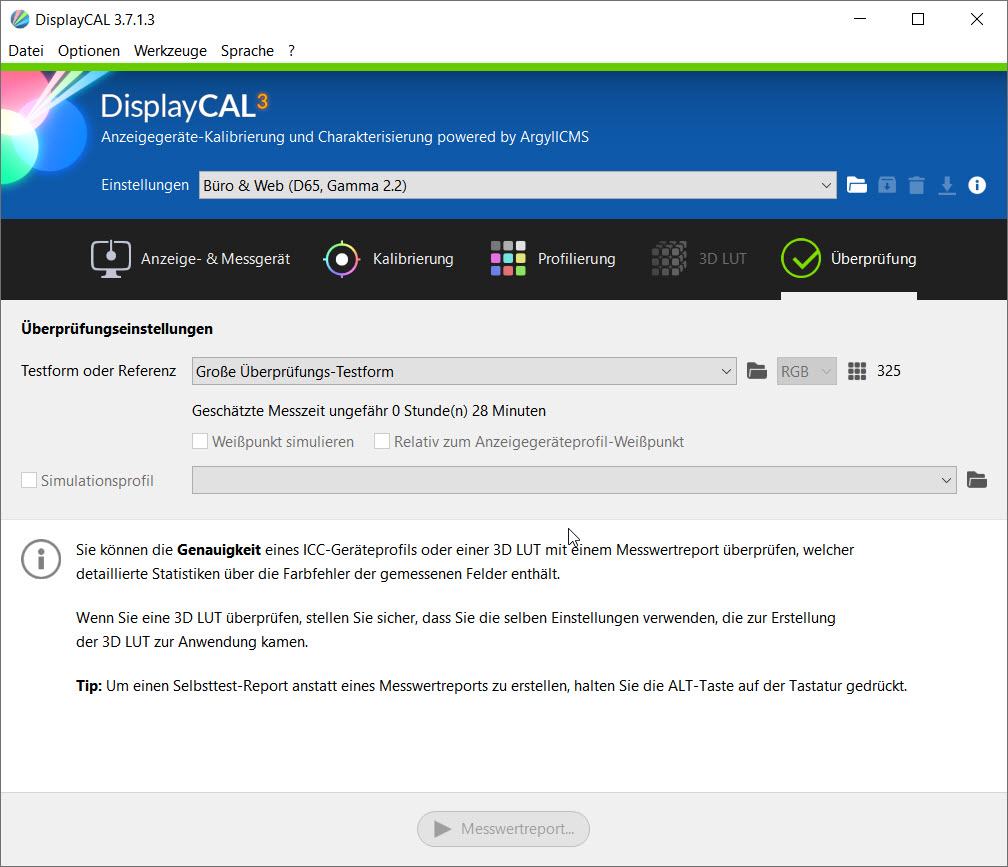Click the bold Tip: label
Image resolution: width=1008 pixels, height=867 pixels.
(89, 686)
